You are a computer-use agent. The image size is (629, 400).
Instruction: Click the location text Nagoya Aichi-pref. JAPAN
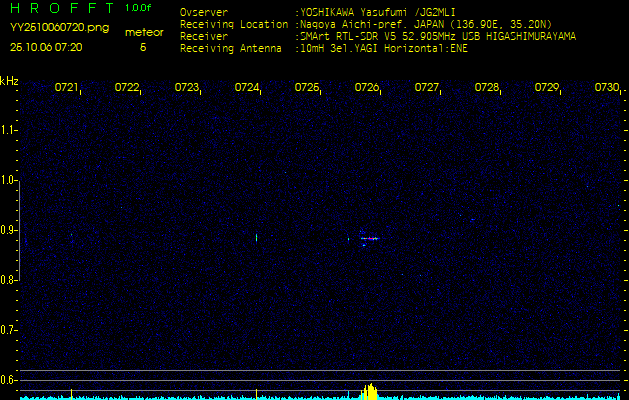pyautogui.click(x=373, y=24)
